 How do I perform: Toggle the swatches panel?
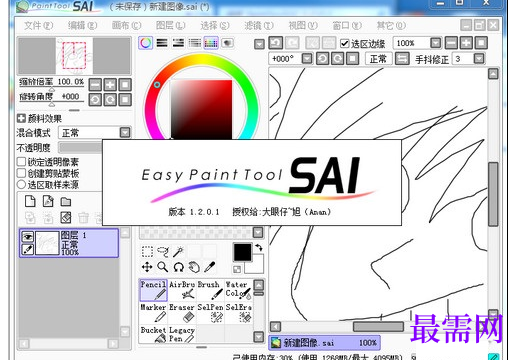211,43
